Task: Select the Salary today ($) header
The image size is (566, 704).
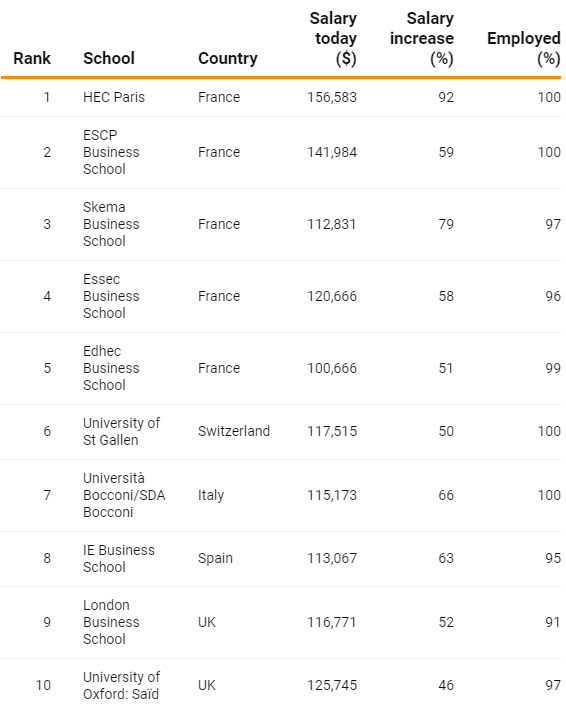Action: (x=333, y=39)
